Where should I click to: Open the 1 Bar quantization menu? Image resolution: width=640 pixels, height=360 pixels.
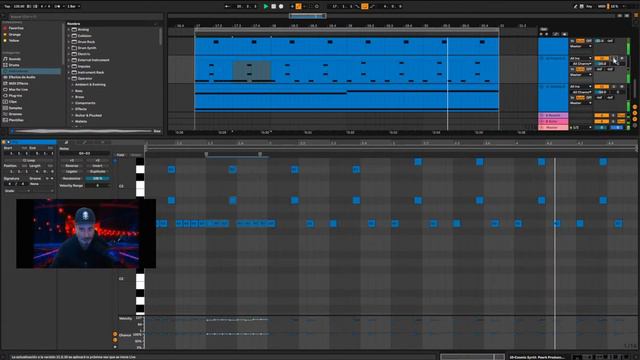[73, 6]
